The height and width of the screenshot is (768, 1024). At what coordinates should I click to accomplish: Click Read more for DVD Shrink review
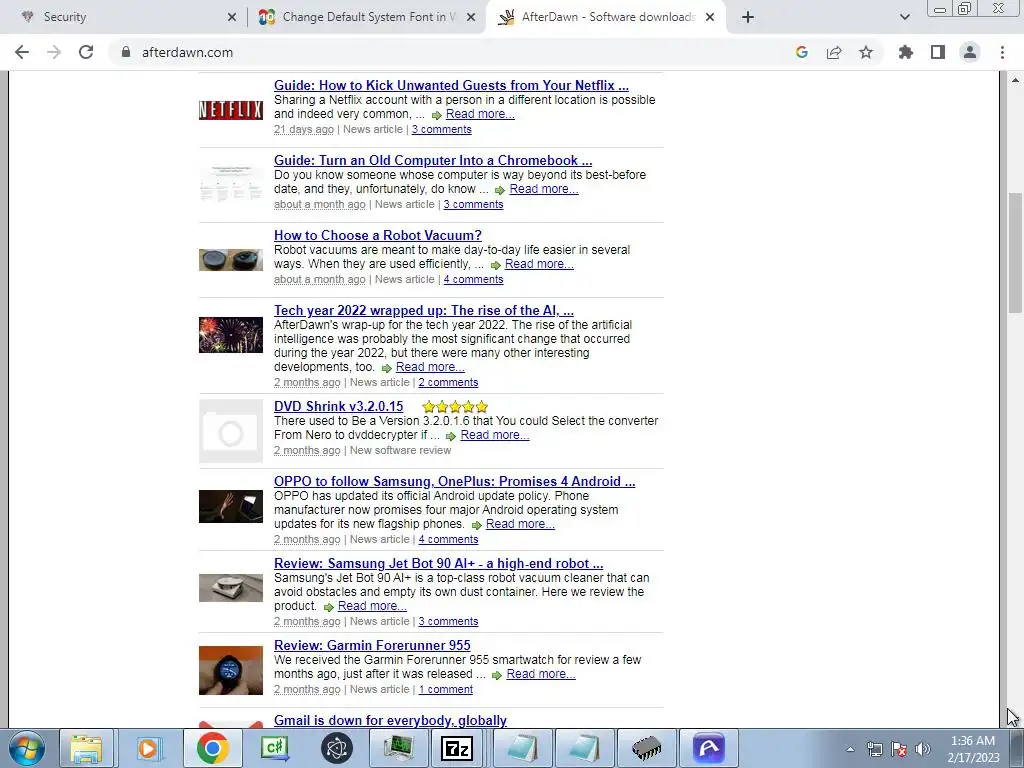tap(494, 435)
